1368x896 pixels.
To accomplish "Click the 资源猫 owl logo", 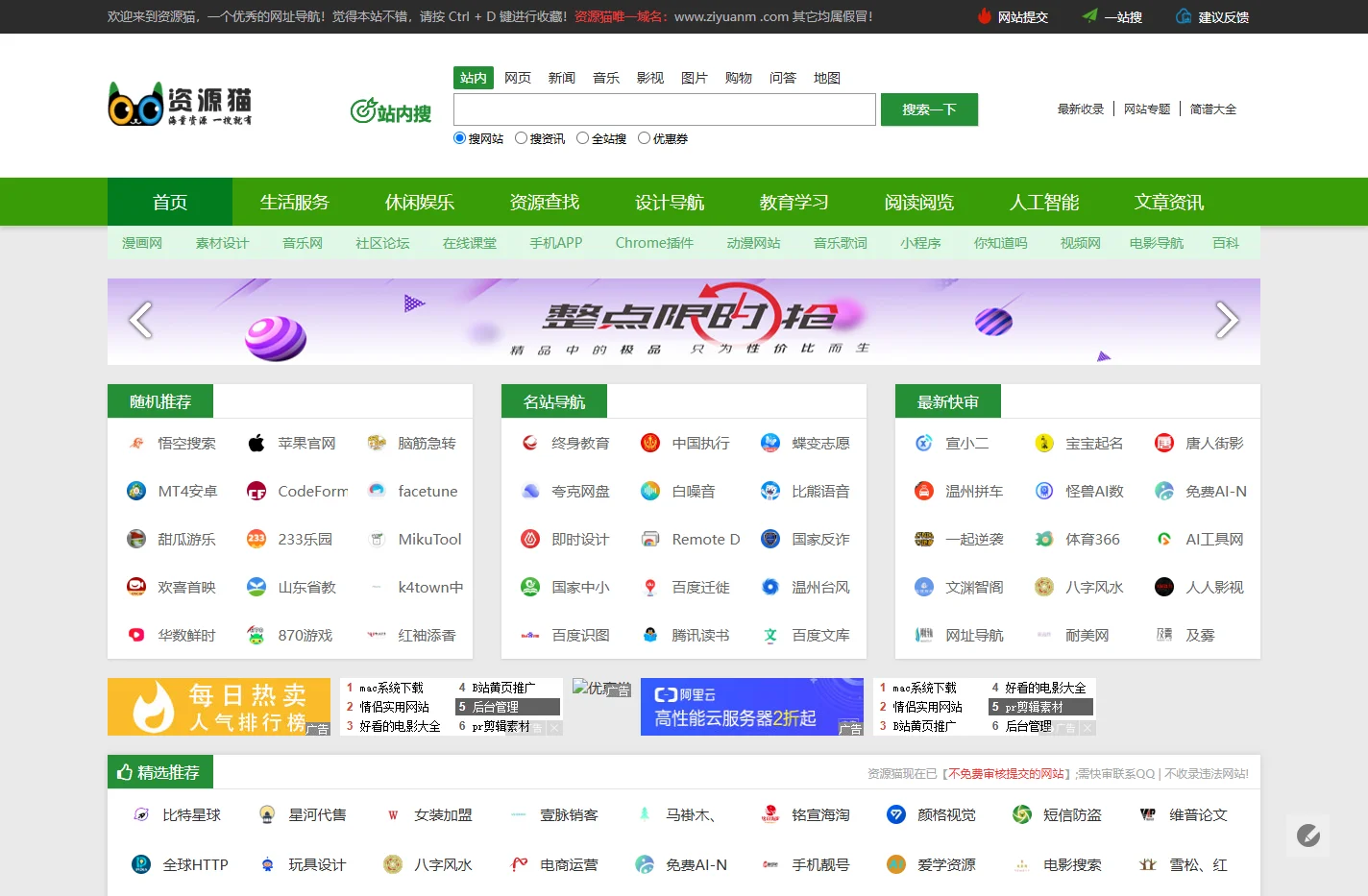I will (x=180, y=104).
